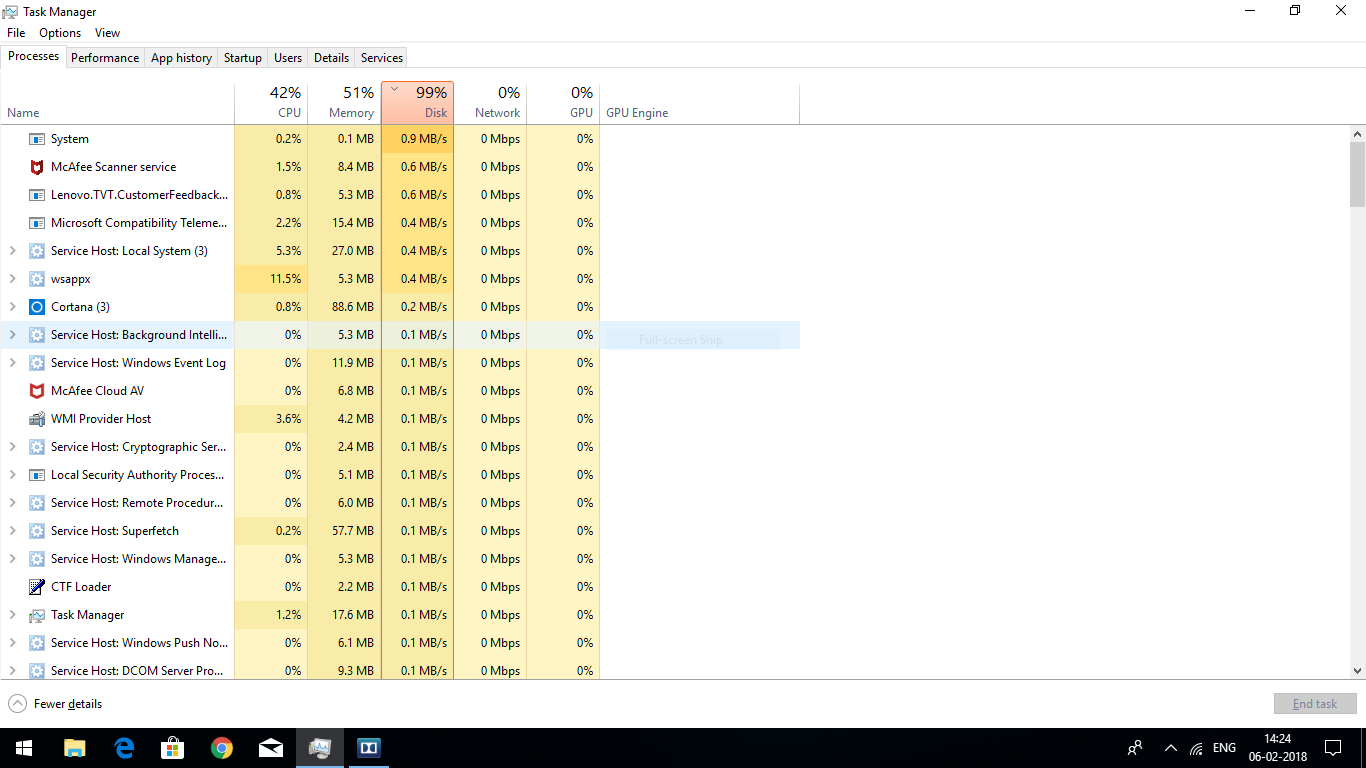Screen dimensions: 1366x768
Task: Click the Cortana circle icon
Action: (x=37, y=307)
